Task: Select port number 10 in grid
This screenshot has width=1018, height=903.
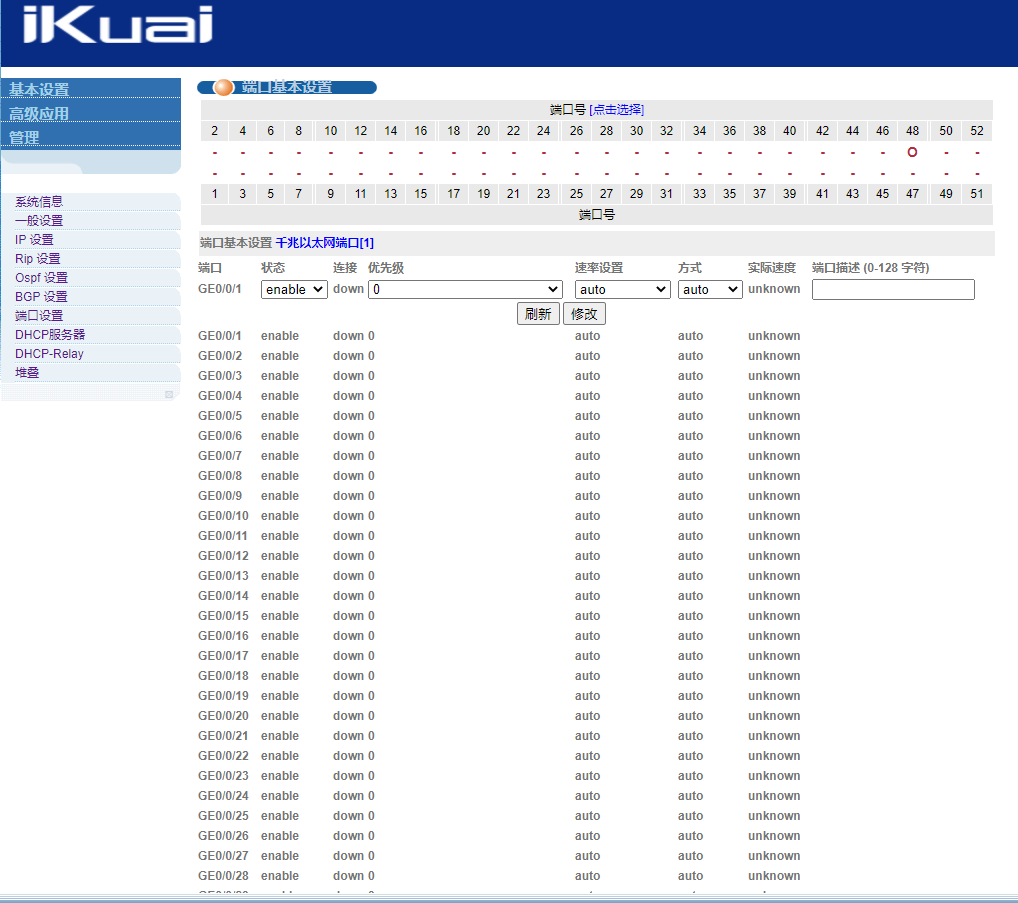Action: (330, 130)
